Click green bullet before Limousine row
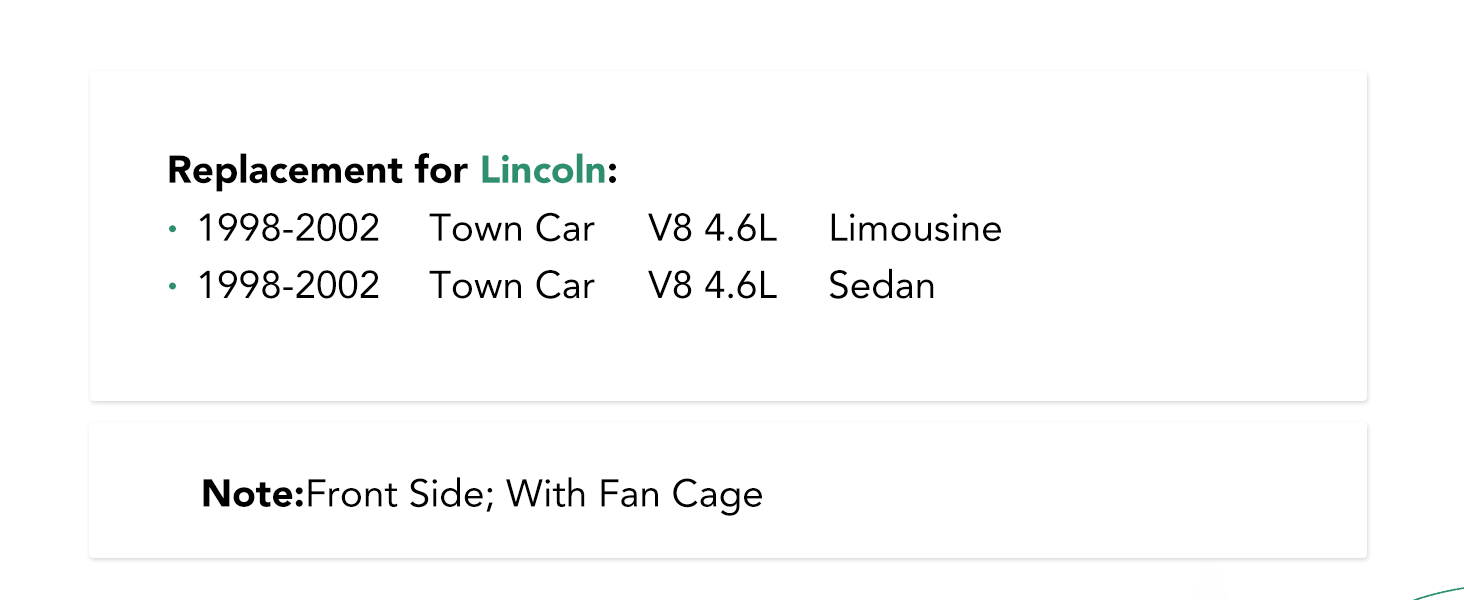This screenshot has width=1464, height=600. (172, 230)
